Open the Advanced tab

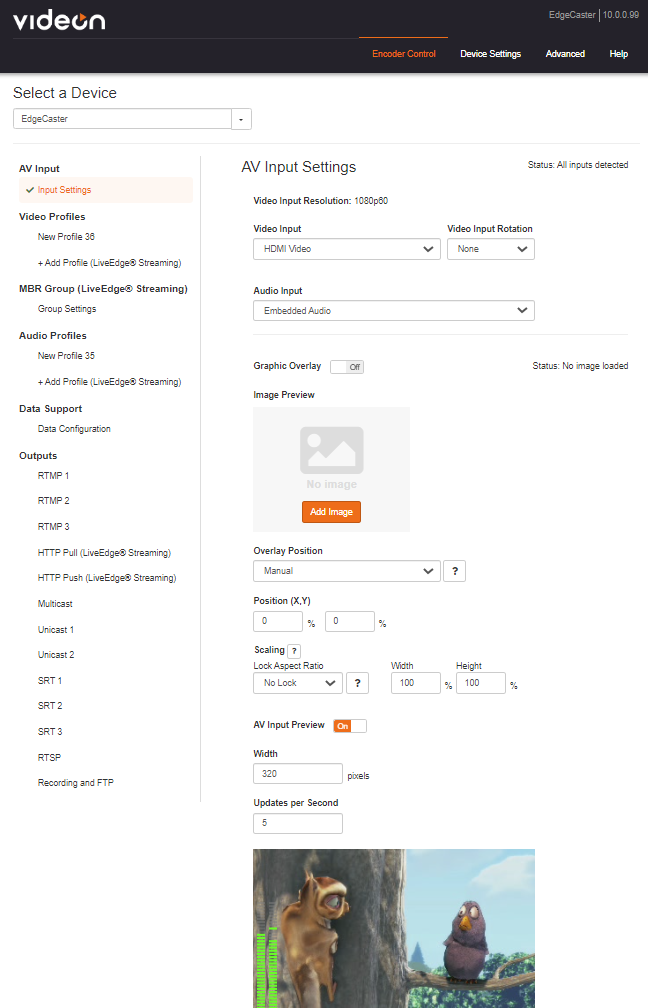(565, 54)
